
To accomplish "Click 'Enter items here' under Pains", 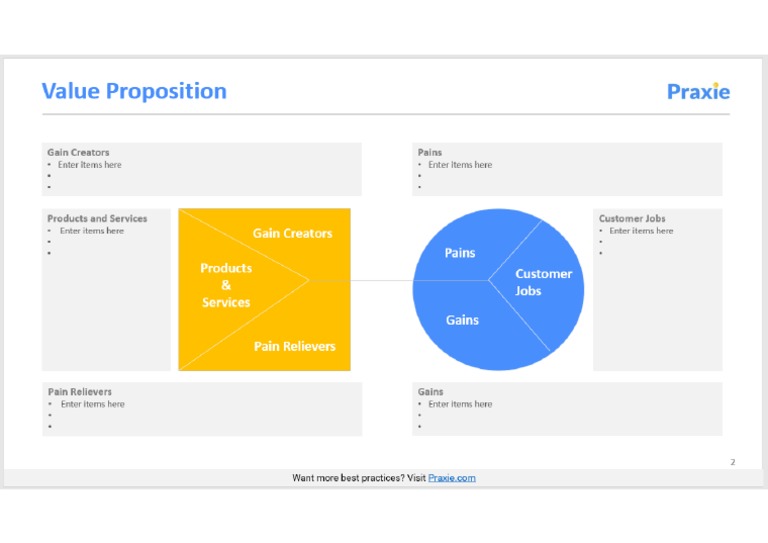I will [460, 165].
